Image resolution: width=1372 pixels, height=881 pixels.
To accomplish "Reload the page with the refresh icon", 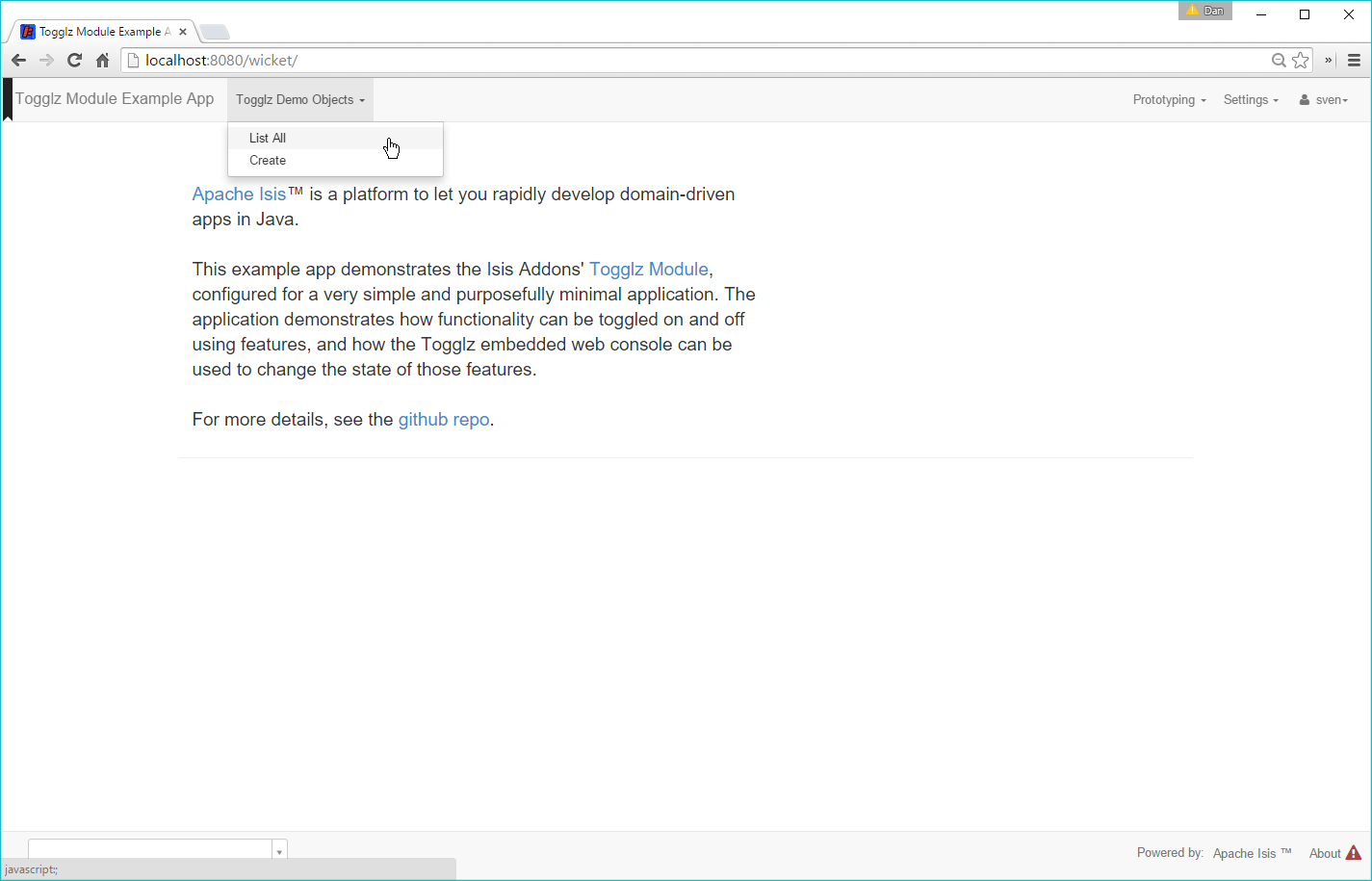I will point(74,60).
